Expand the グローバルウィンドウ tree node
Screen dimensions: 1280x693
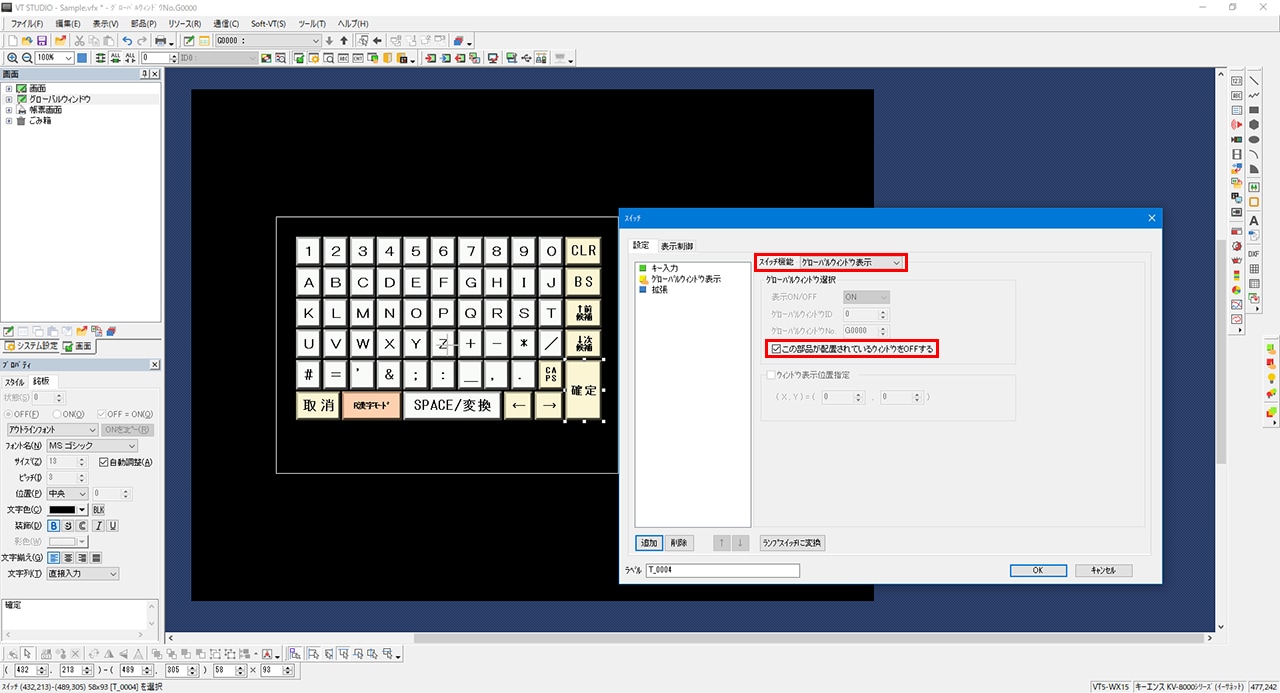click(8, 100)
